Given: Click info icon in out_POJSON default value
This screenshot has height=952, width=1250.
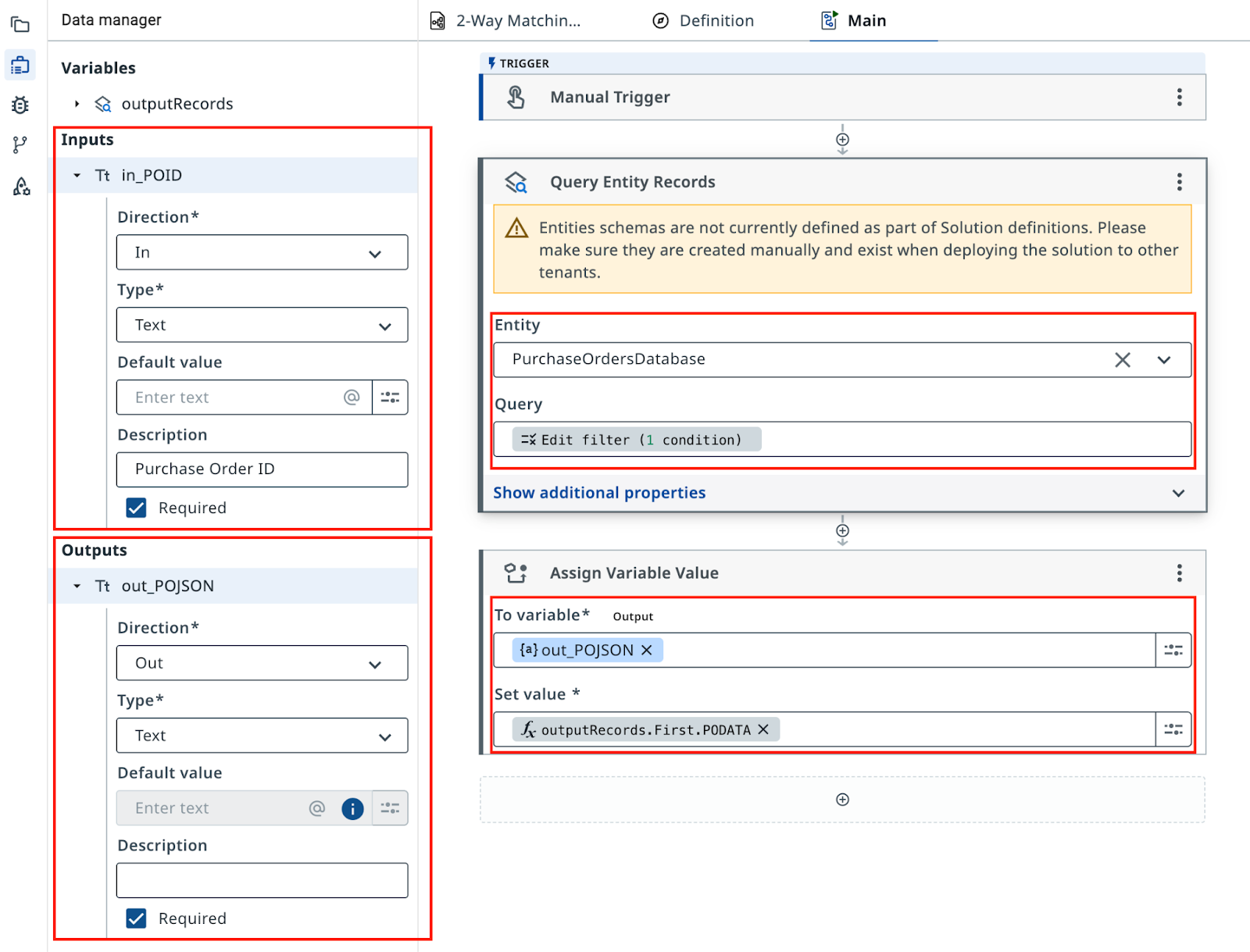Looking at the screenshot, I should 352,808.
